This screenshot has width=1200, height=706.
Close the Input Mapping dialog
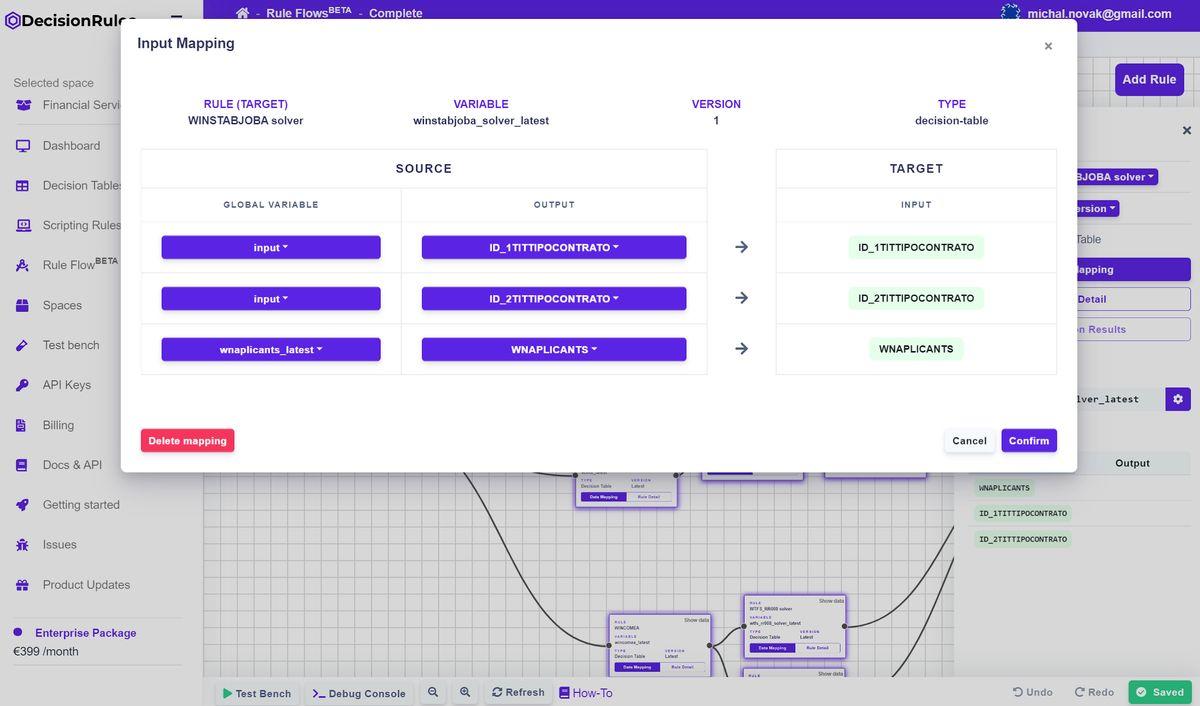(1048, 46)
